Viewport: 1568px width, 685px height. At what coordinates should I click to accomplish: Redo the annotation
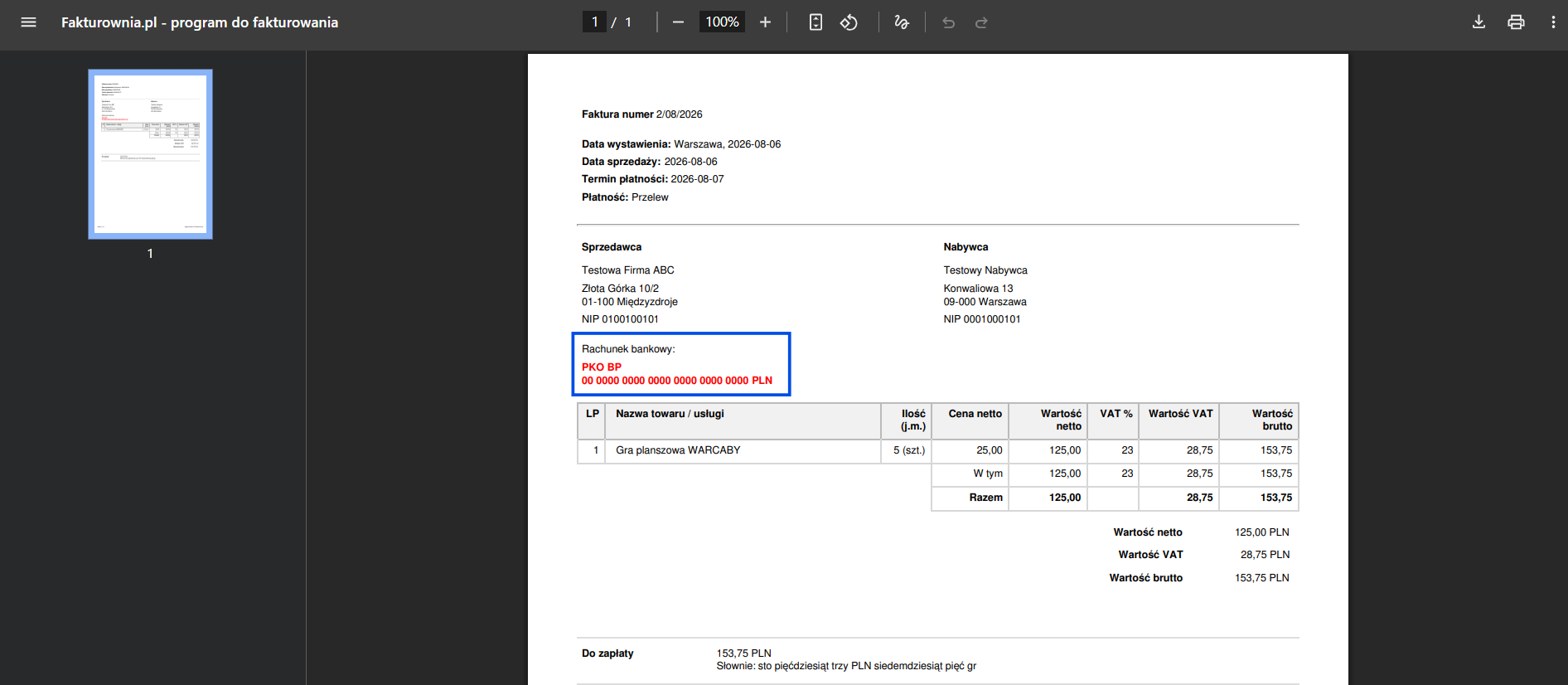point(981,22)
